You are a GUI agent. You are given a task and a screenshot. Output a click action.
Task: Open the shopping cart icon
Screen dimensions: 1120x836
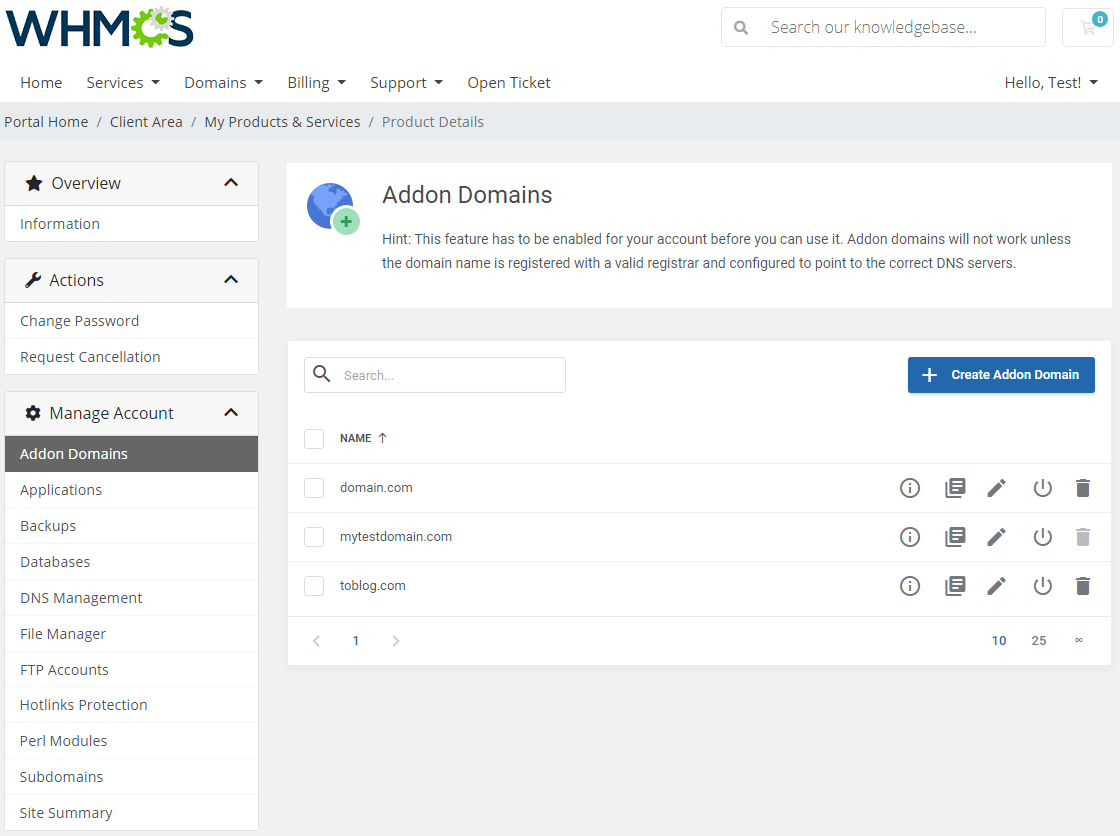(x=1088, y=27)
